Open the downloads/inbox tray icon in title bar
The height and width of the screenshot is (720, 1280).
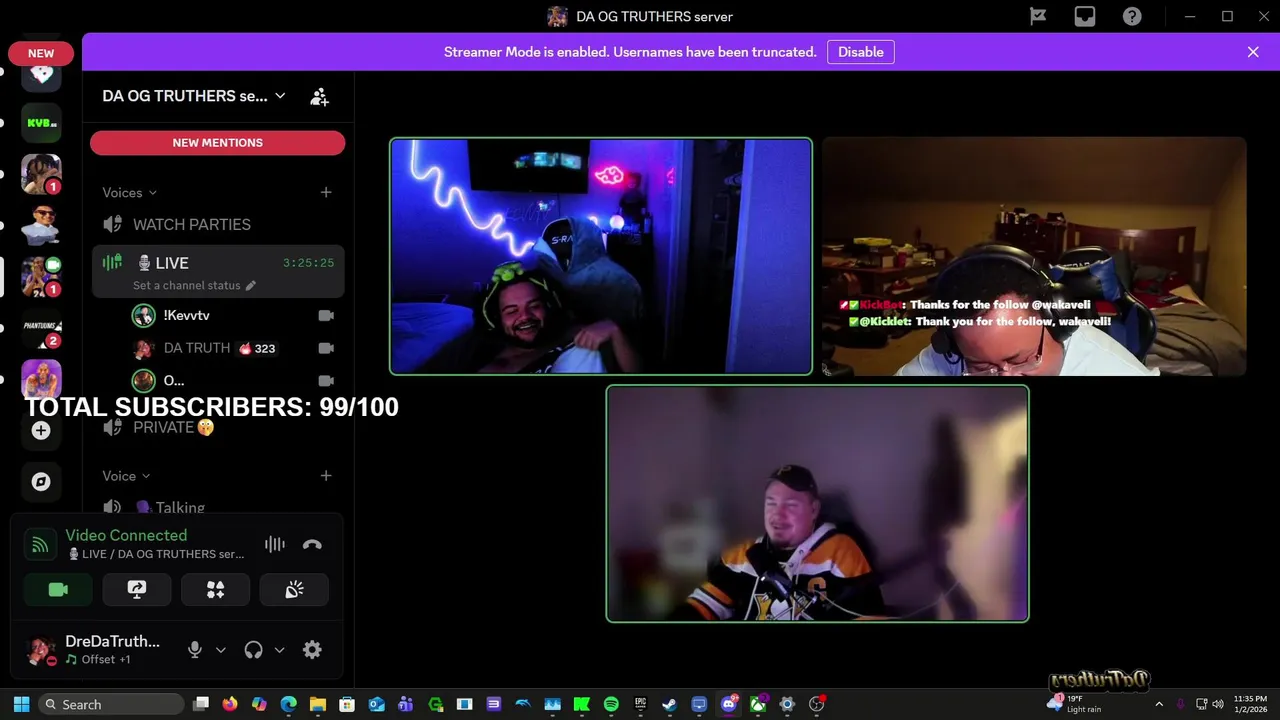1085,16
